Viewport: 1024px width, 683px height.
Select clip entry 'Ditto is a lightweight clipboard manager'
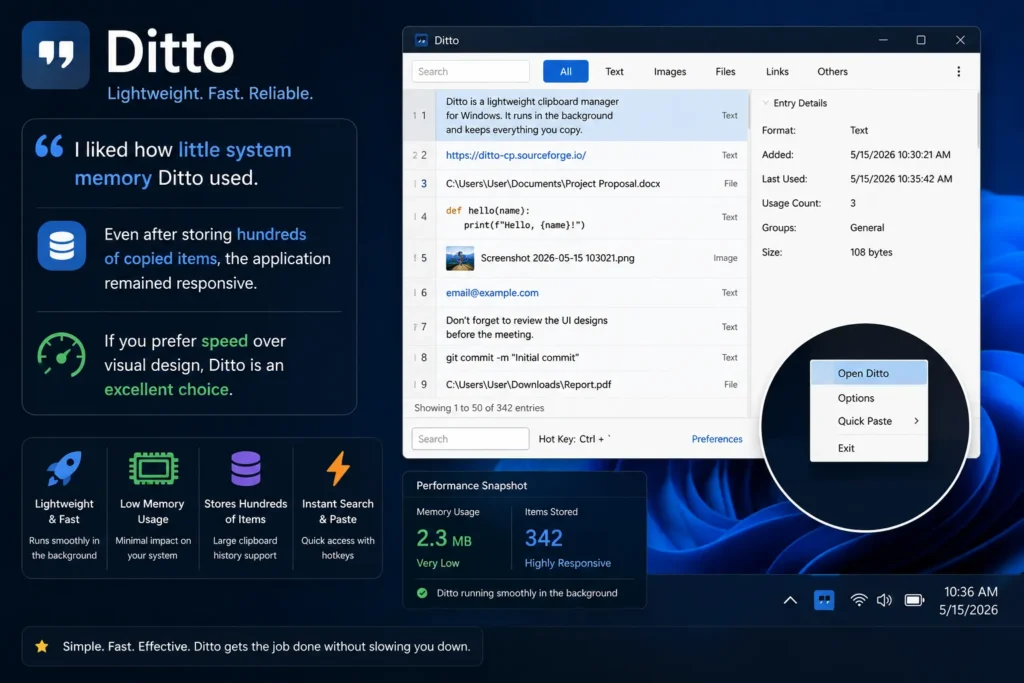tap(576, 116)
